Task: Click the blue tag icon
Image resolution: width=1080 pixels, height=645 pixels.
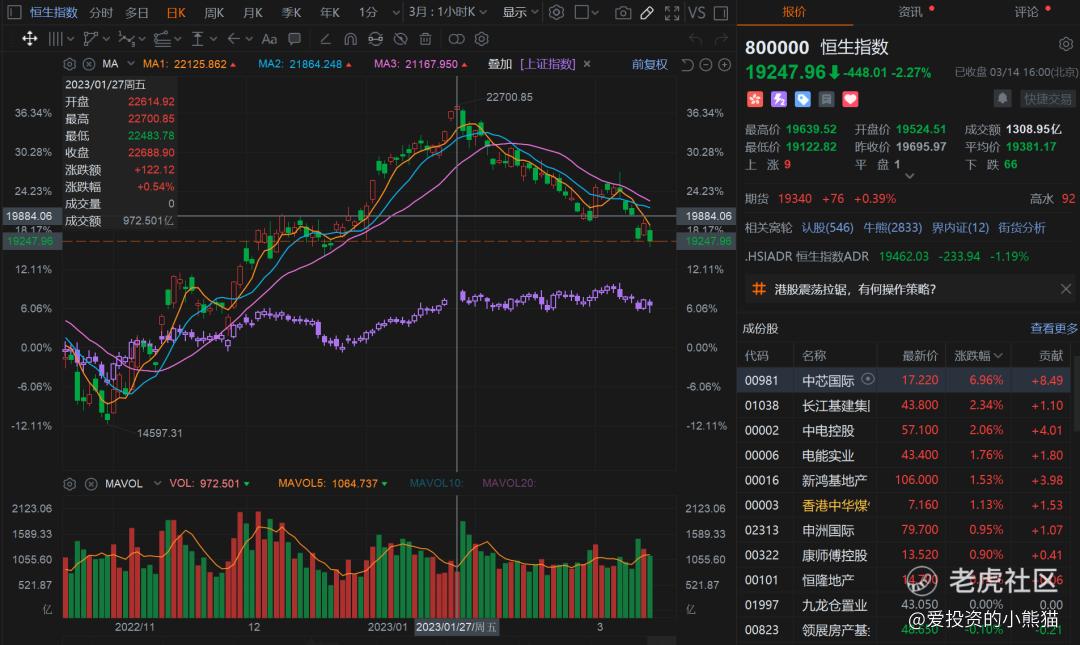Action: (x=802, y=99)
